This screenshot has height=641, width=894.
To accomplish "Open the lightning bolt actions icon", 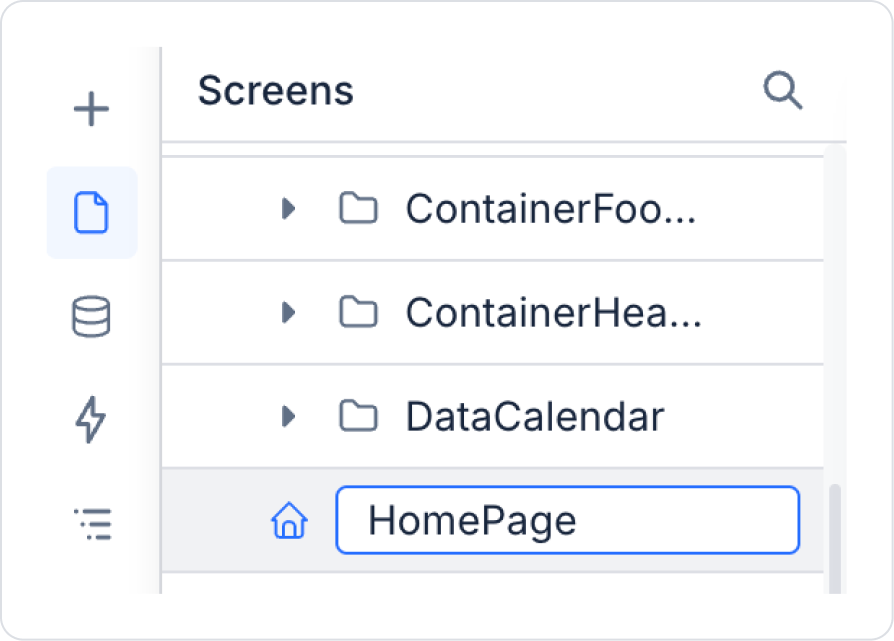I will point(92,419).
